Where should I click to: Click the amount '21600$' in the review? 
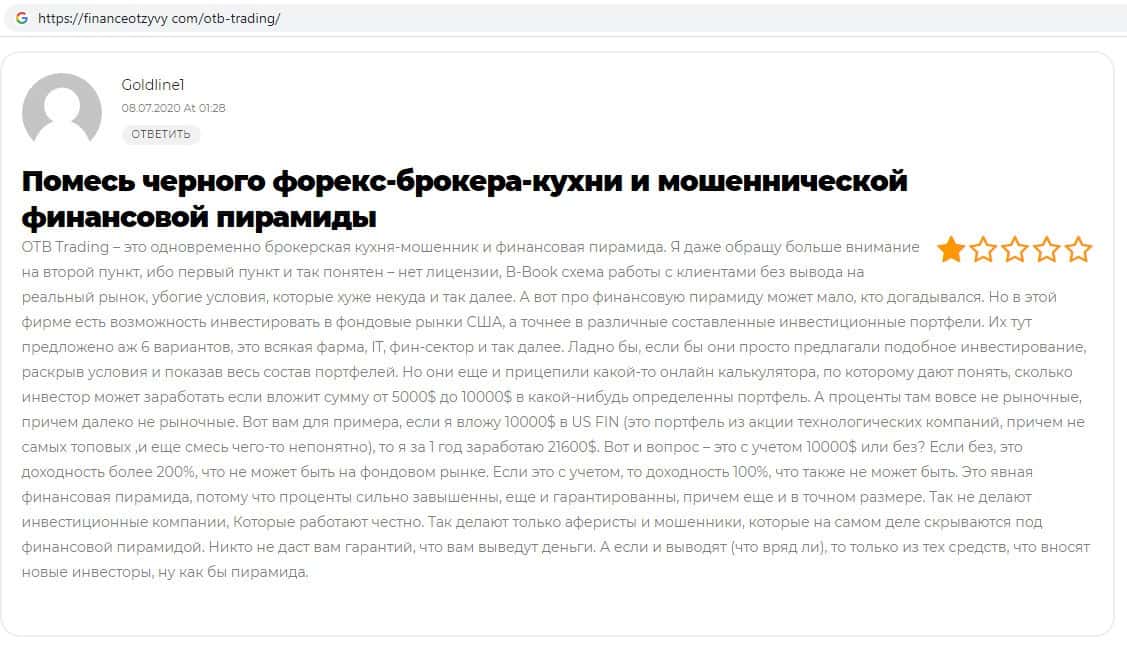pyautogui.click(x=573, y=447)
